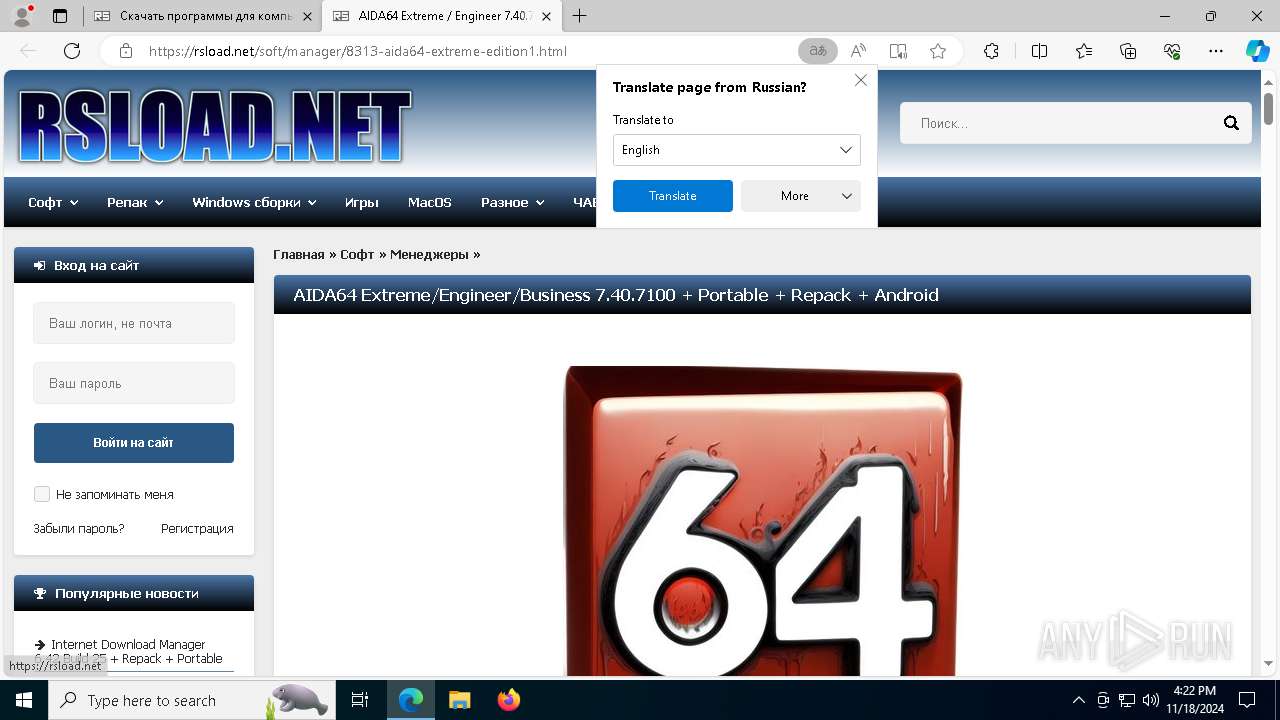Screen dimensions: 1280x720
Task: Launch Firefox from taskbar
Action: point(508,700)
